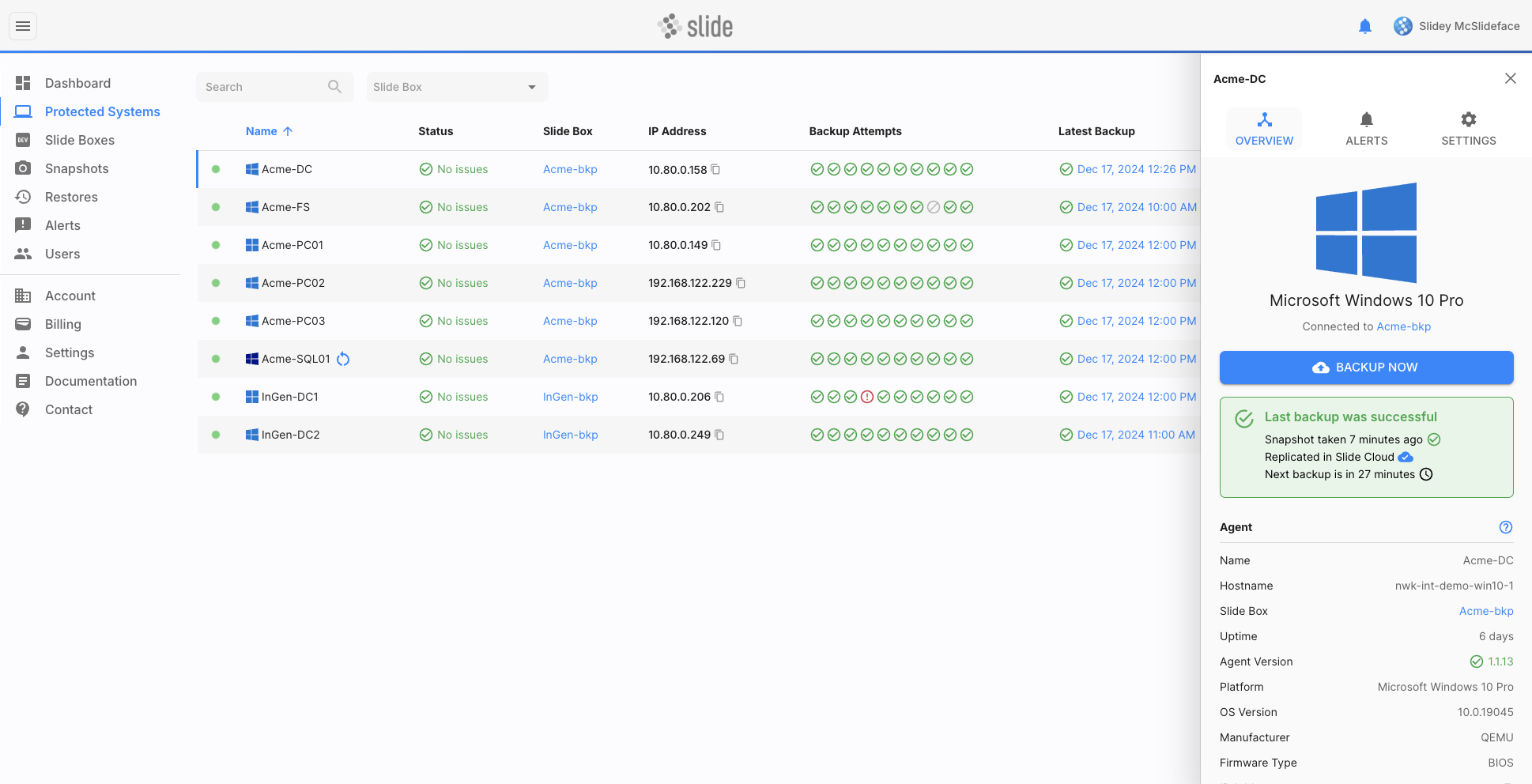Sort by the Name column header

point(269,131)
